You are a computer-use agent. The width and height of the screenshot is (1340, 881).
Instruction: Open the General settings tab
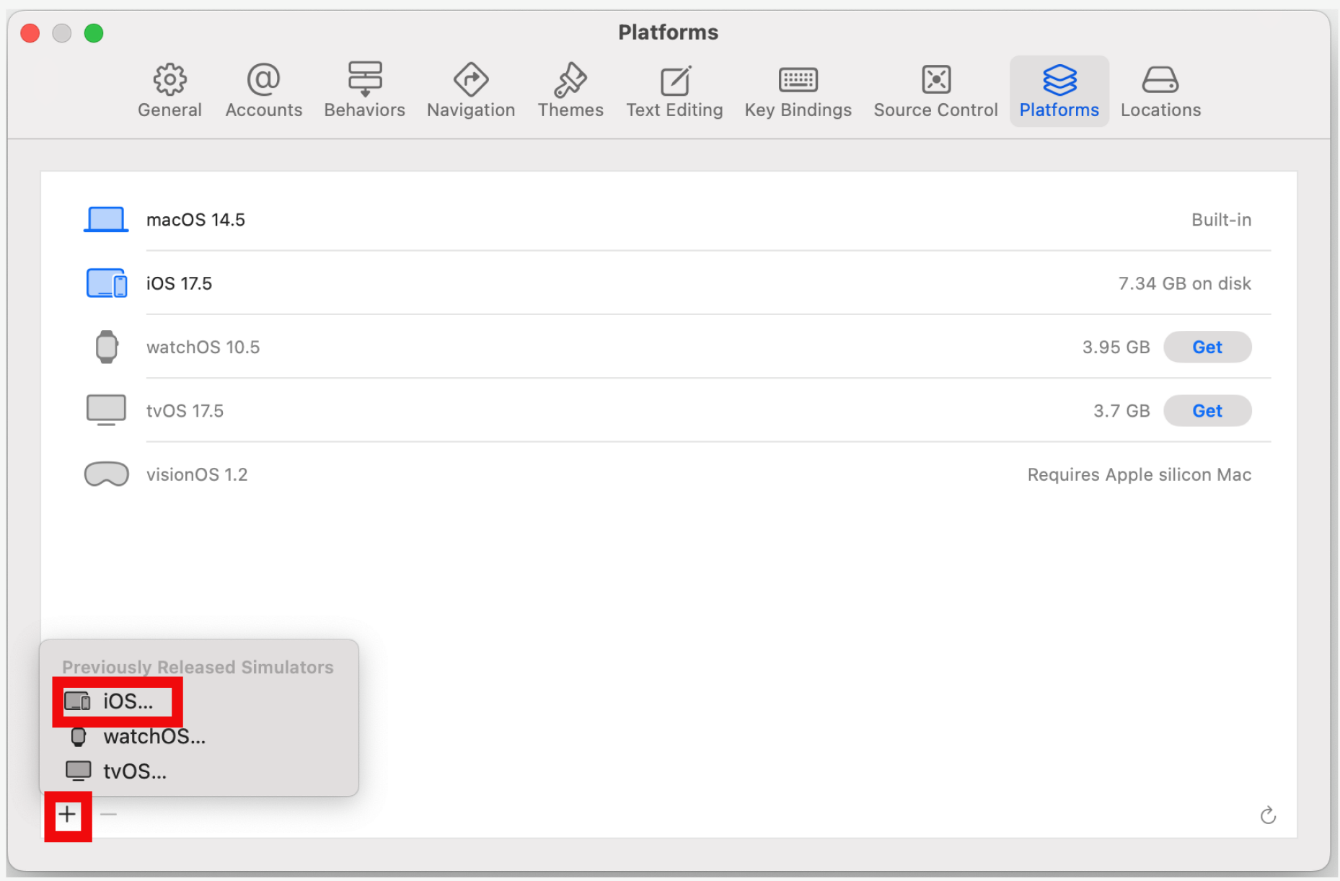tap(170, 91)
